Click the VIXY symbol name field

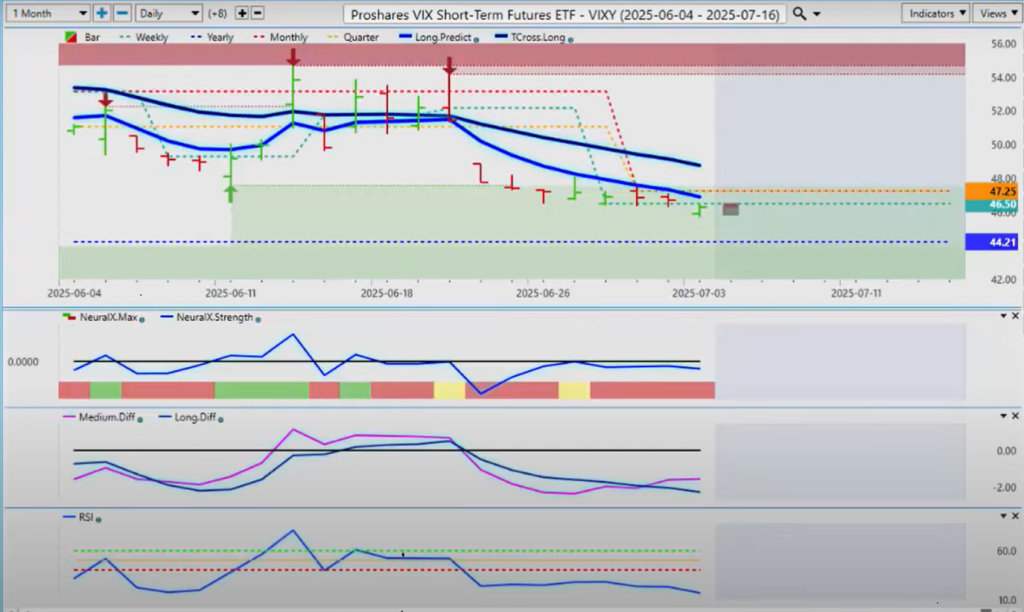pos(564,14)
